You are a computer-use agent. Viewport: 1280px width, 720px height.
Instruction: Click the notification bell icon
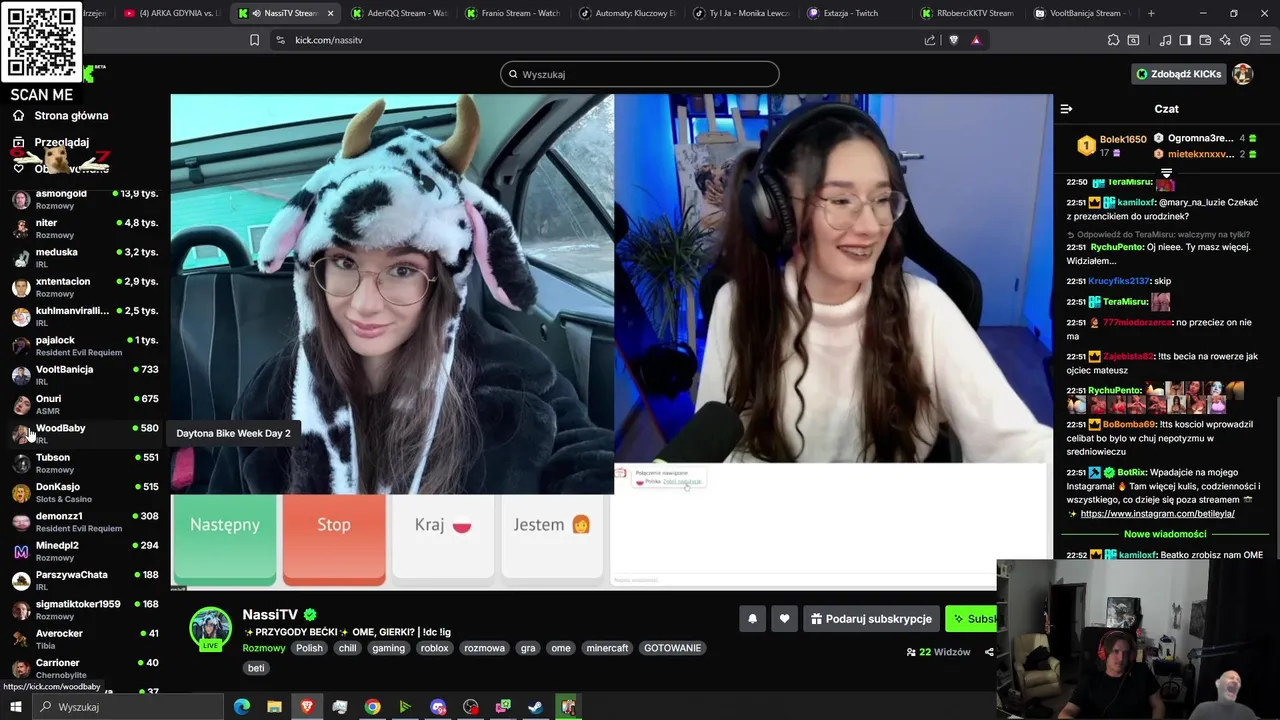pyautogui.click(x=752, y=619)
